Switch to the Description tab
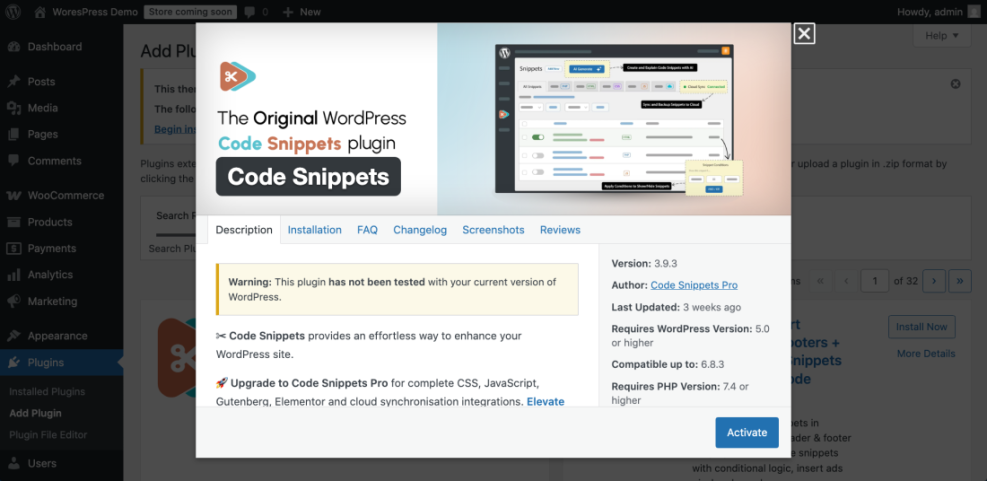 point(244,230)
